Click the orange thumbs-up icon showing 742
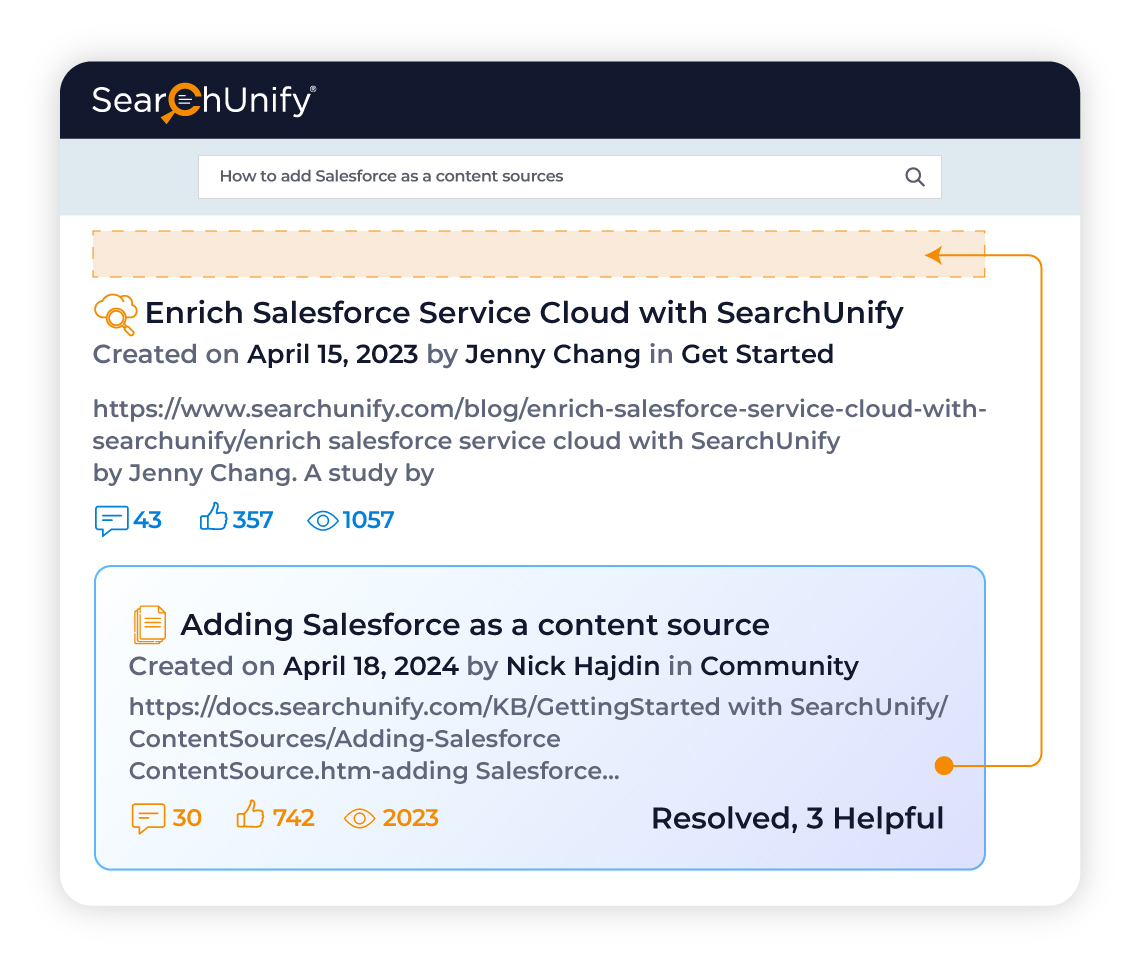Viewport: 1140px width, 964px height. click(250, 814)
